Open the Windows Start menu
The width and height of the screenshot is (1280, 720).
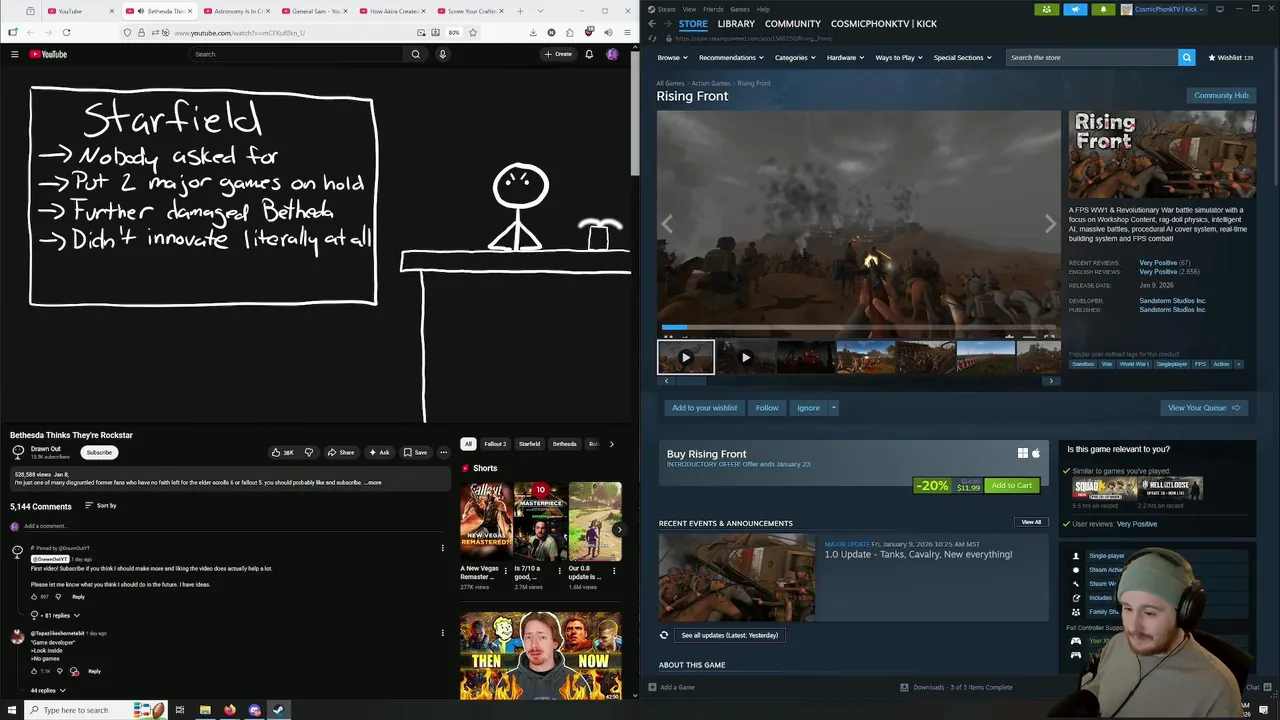(10, 710)
